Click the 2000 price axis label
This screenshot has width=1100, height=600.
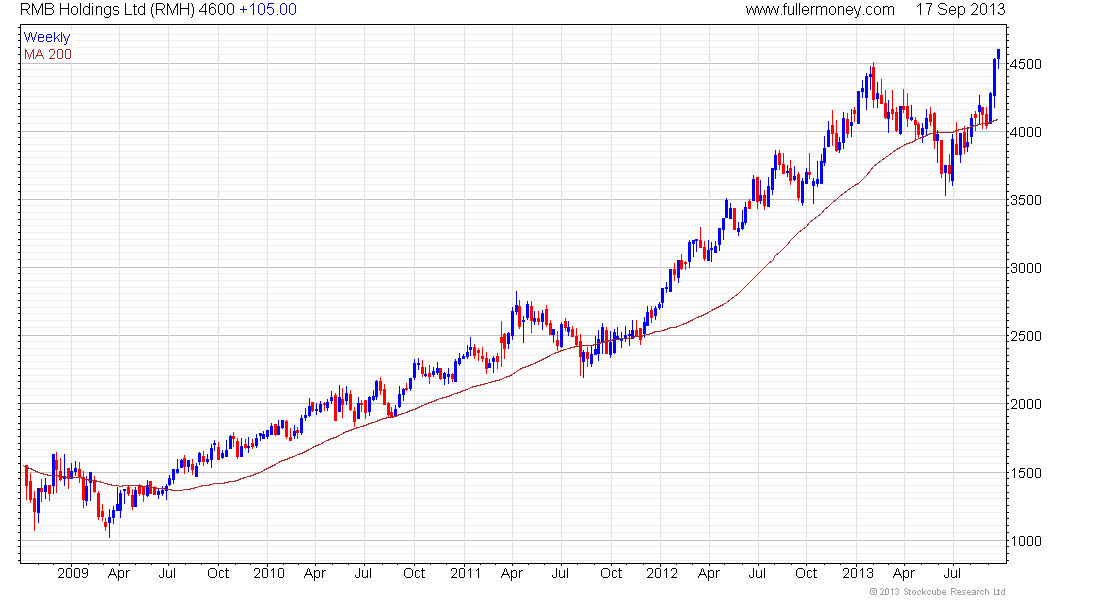tap(1026, 405)
